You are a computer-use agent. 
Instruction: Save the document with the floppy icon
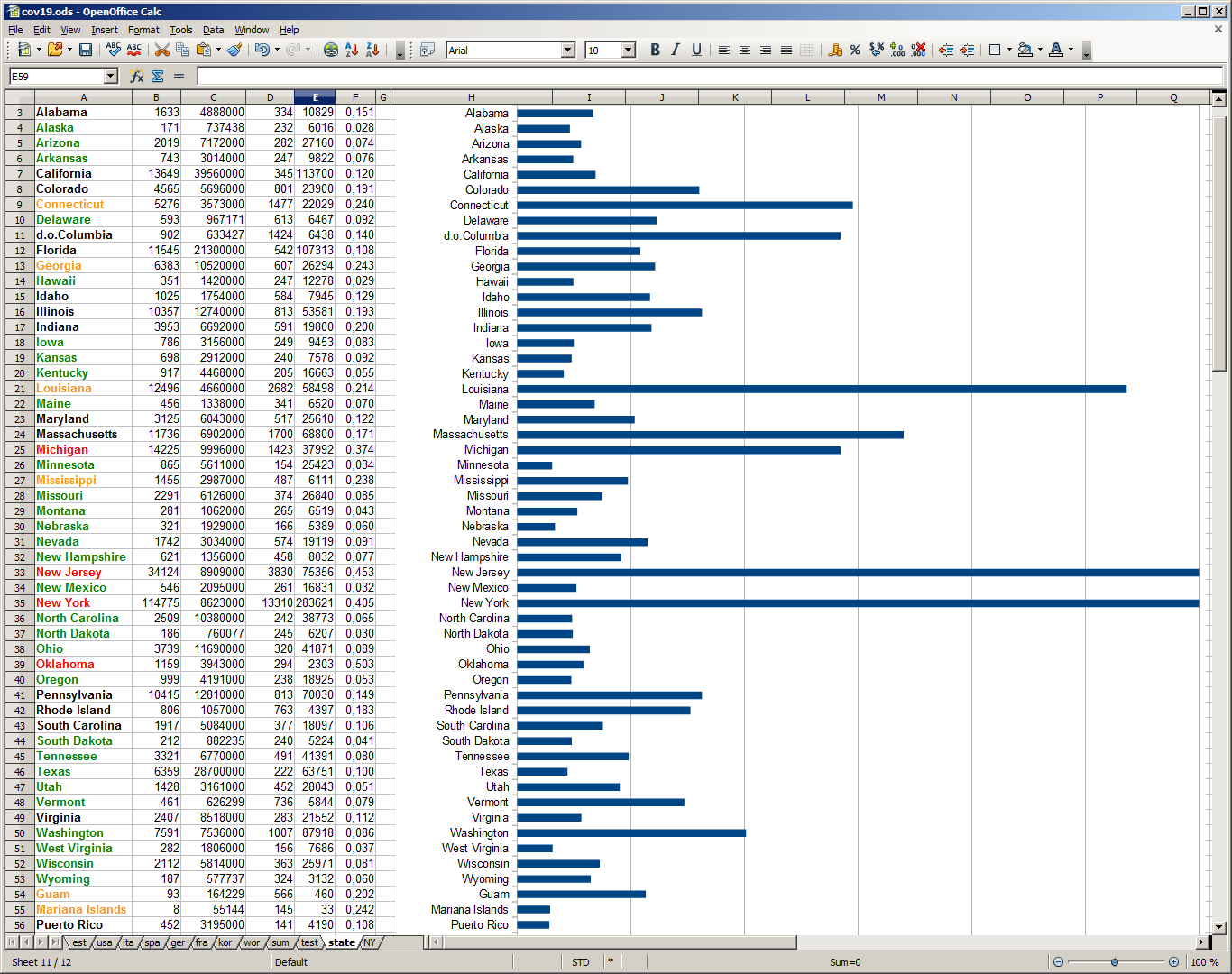pos(86,50)
